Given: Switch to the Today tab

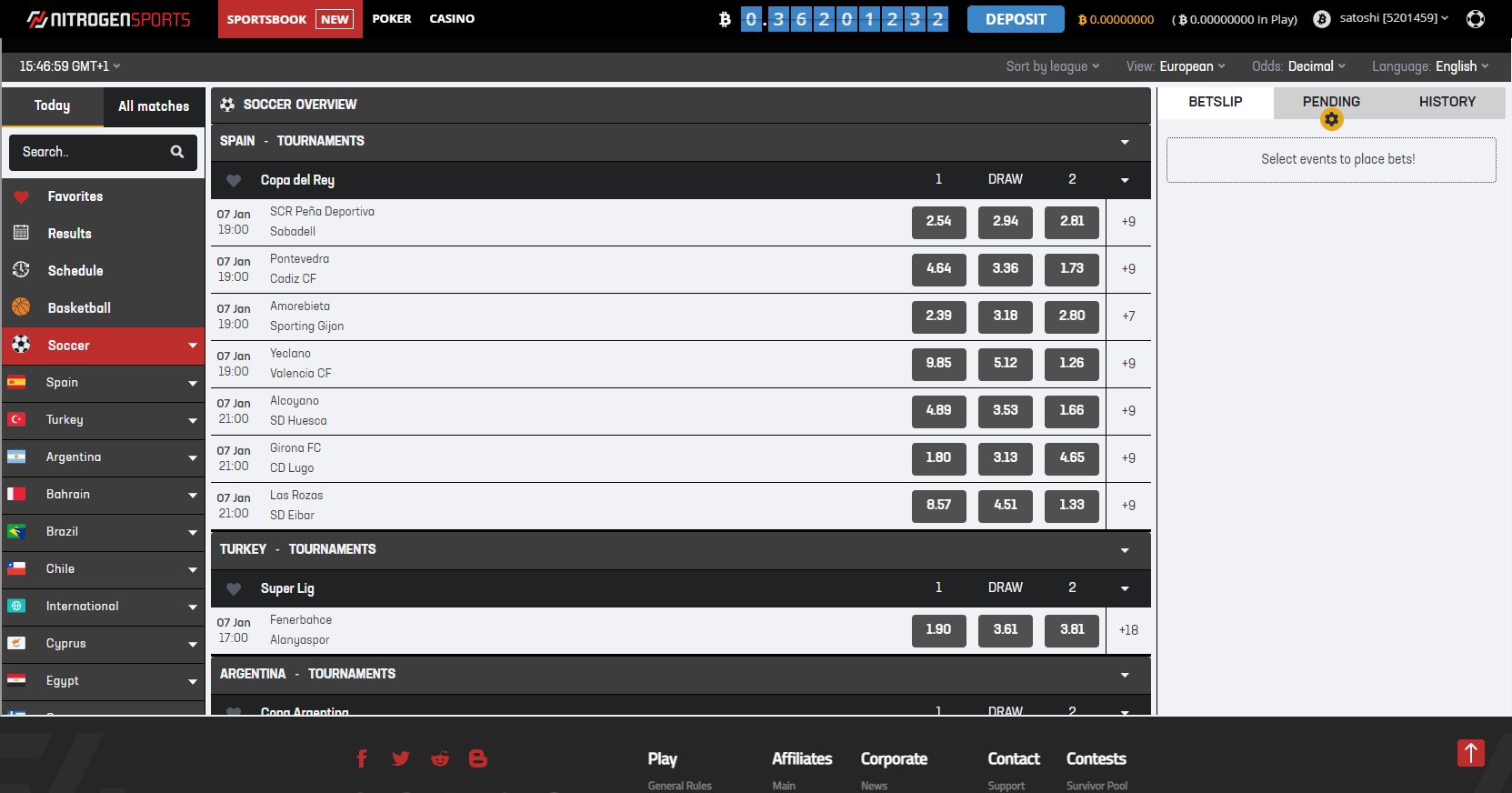Looking at the screenshot, I should coord(52,106).
